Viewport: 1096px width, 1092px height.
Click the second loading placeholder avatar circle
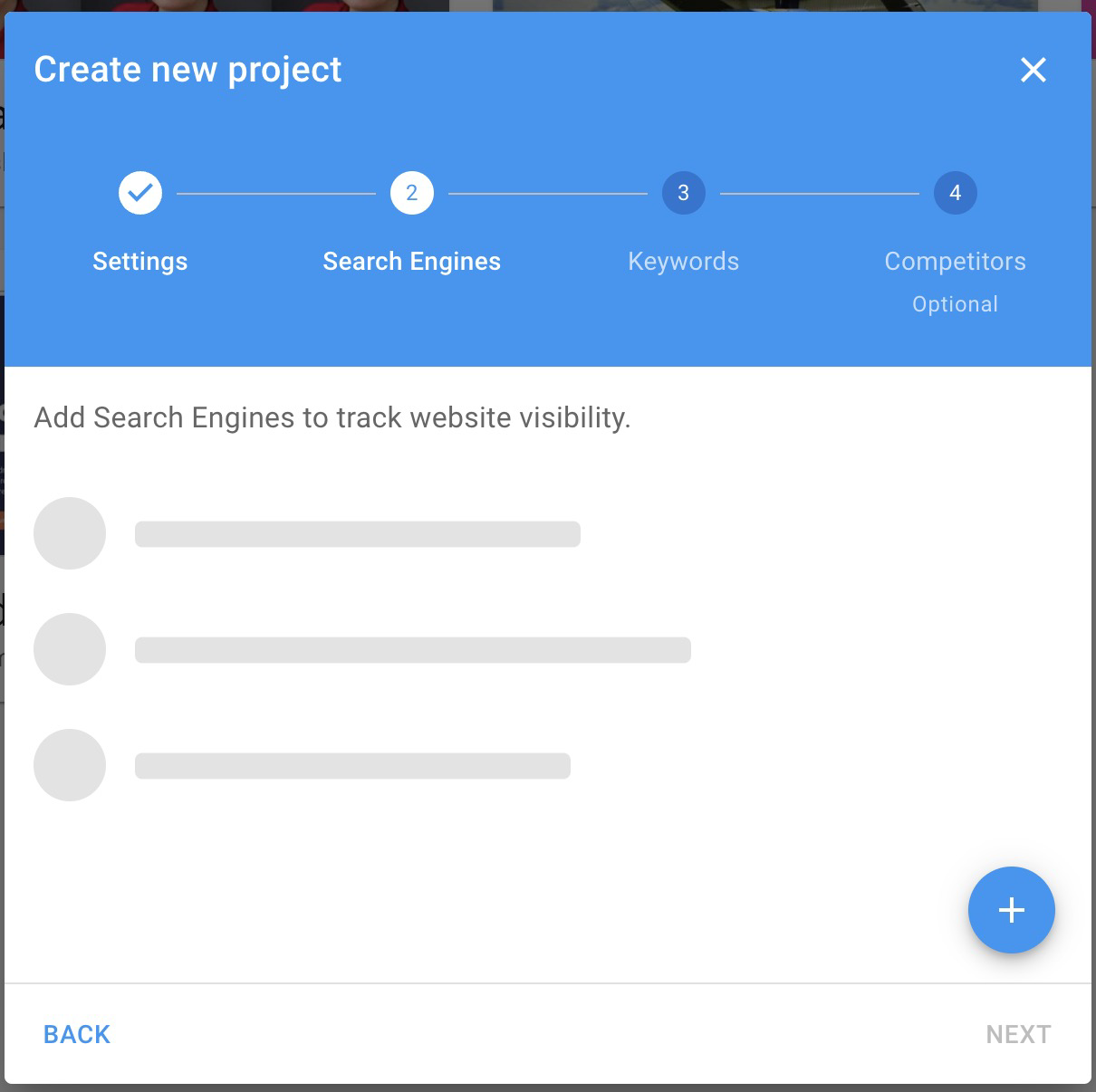(x=70, y=649)
